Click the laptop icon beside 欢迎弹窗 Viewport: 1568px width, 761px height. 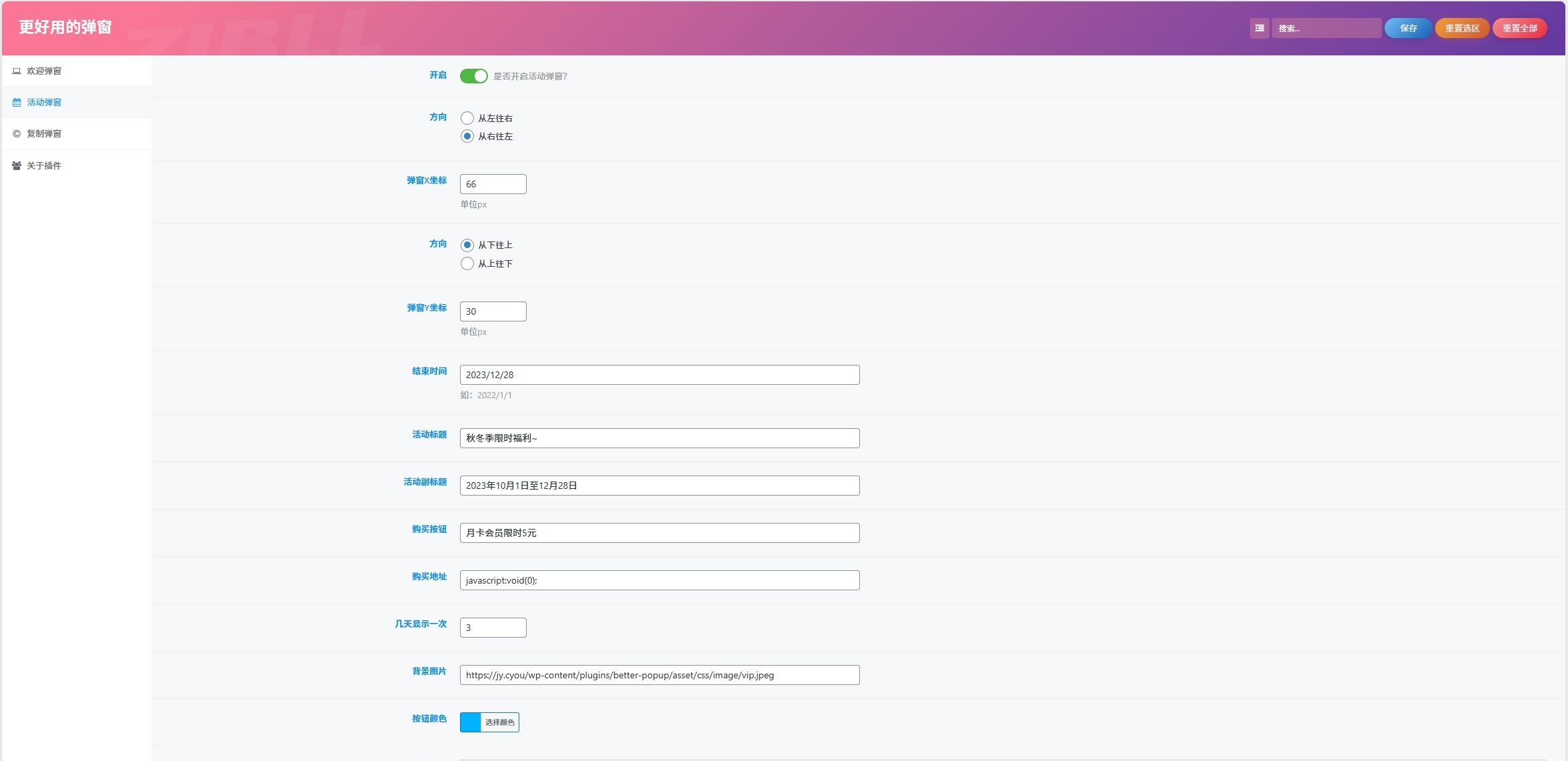[x=17, y=71]
